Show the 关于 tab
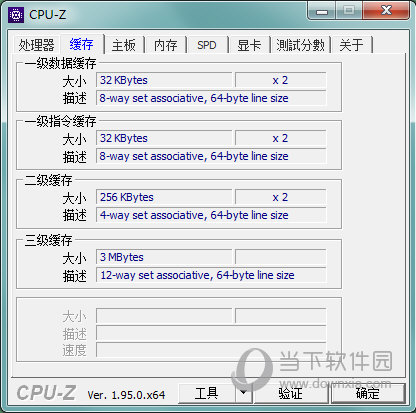The height and width of the screenshot is (413, 416). pyautogui.click(x=351, y=45)
